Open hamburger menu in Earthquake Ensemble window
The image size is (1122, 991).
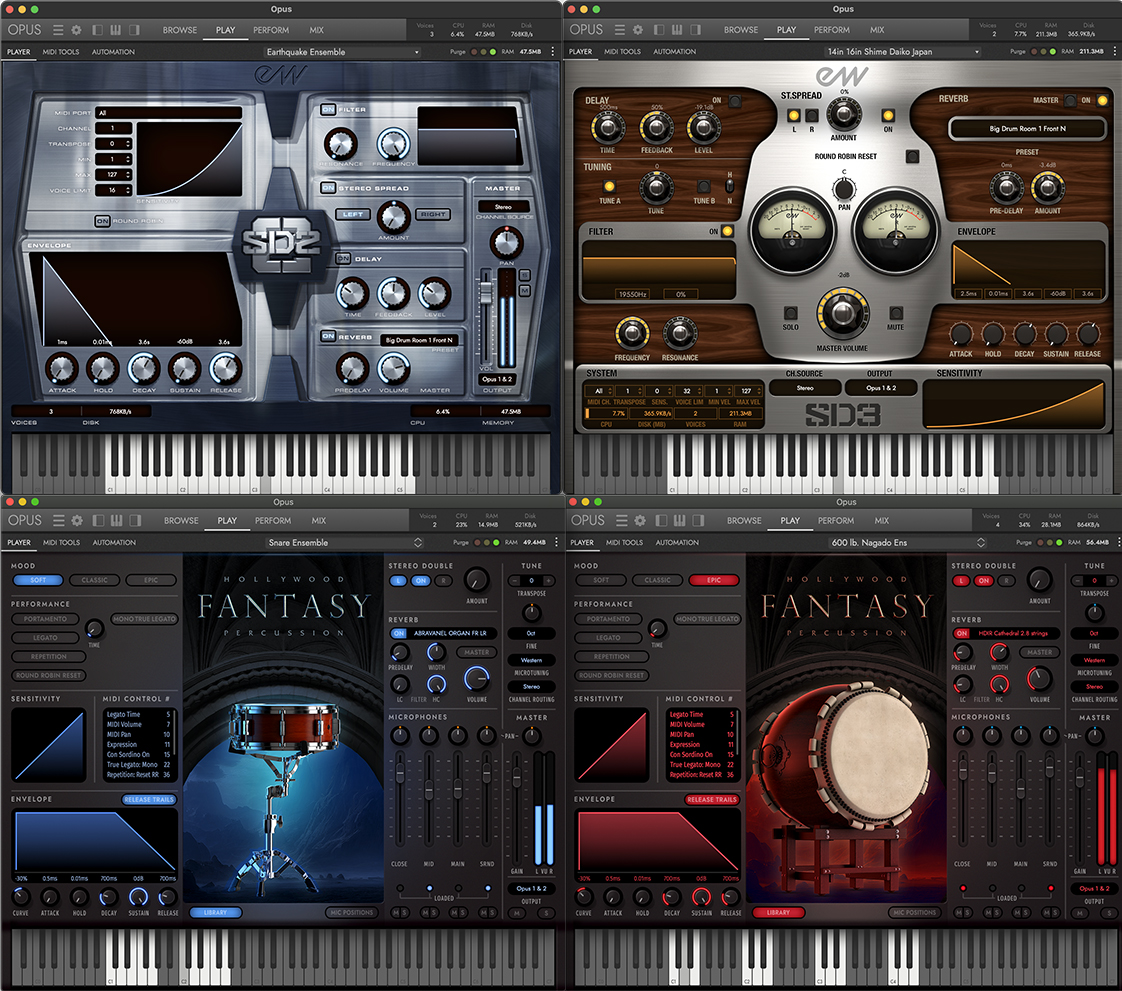coord(58,30)
